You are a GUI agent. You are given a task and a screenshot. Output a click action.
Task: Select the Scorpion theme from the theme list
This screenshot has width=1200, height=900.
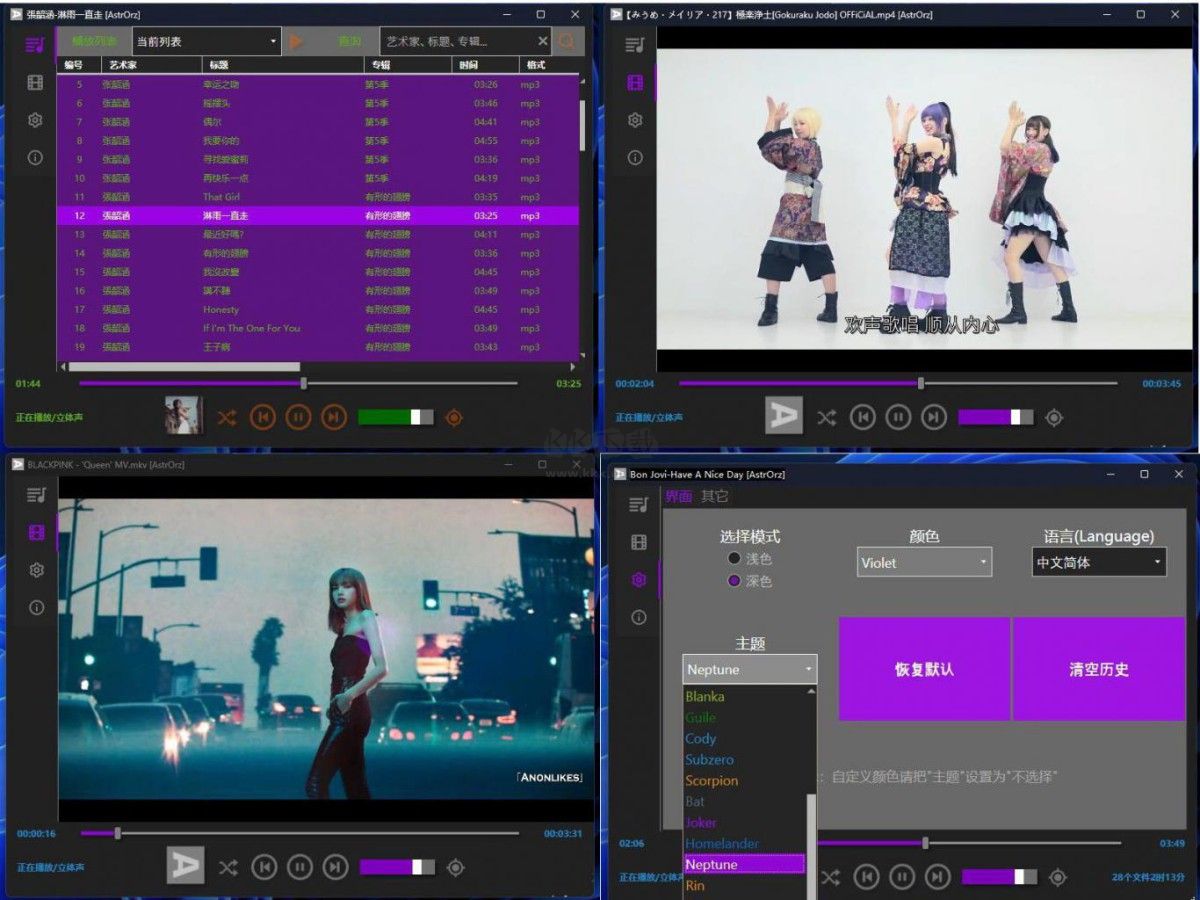coord(712,780)
